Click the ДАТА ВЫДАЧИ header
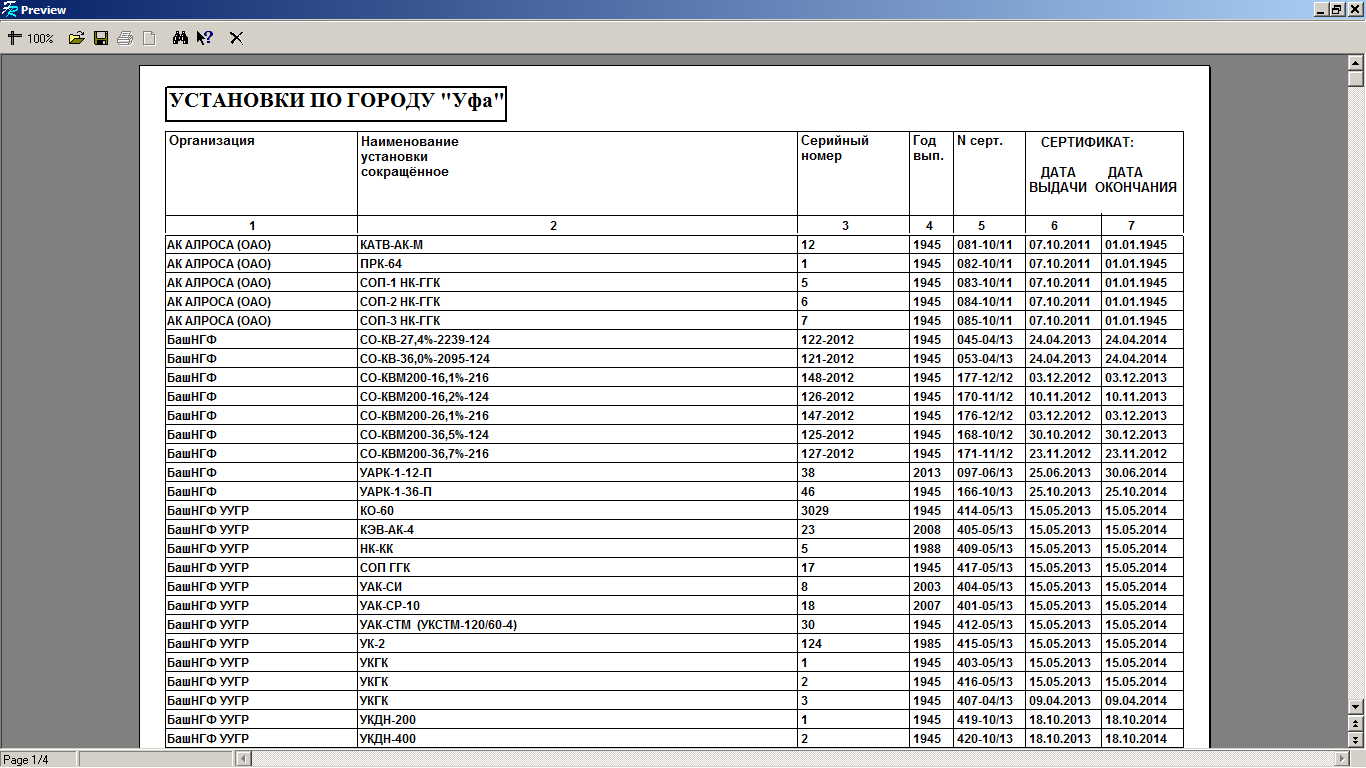Image resolution: width=1366 pixels, height=768 pixels. (1058, 180)
